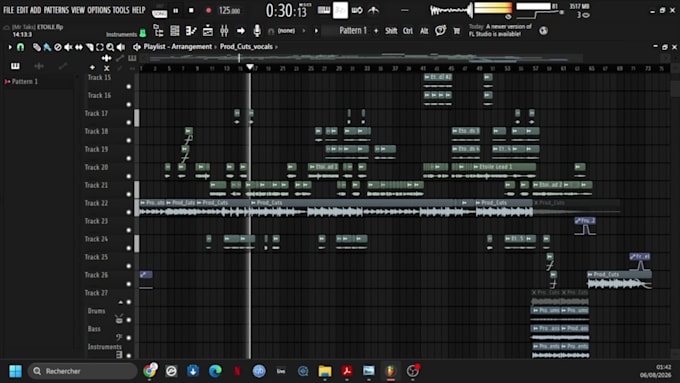Click the typing keyboard icon near the time display
This screenshot has height=383, width=680.
[x=324, y=10]
